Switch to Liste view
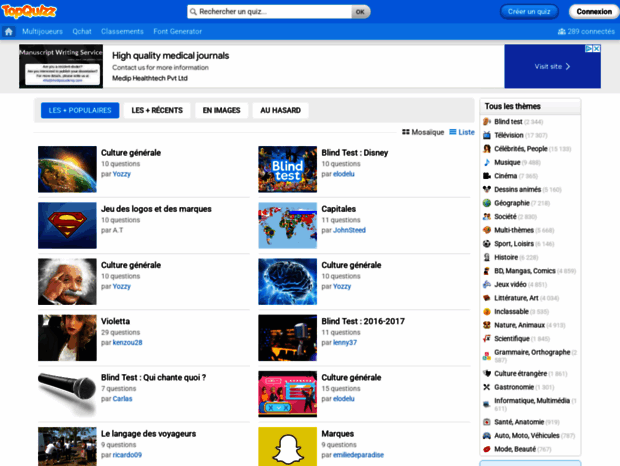The width and height of the screenshot is (620, 466). click(x=461, y=132)
